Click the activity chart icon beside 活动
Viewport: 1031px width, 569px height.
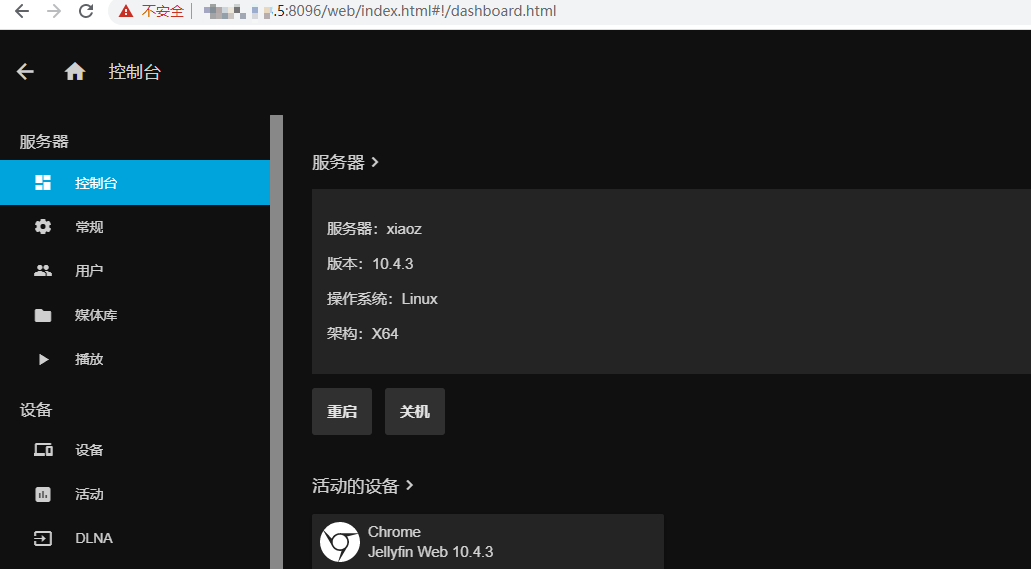(43, 494)
